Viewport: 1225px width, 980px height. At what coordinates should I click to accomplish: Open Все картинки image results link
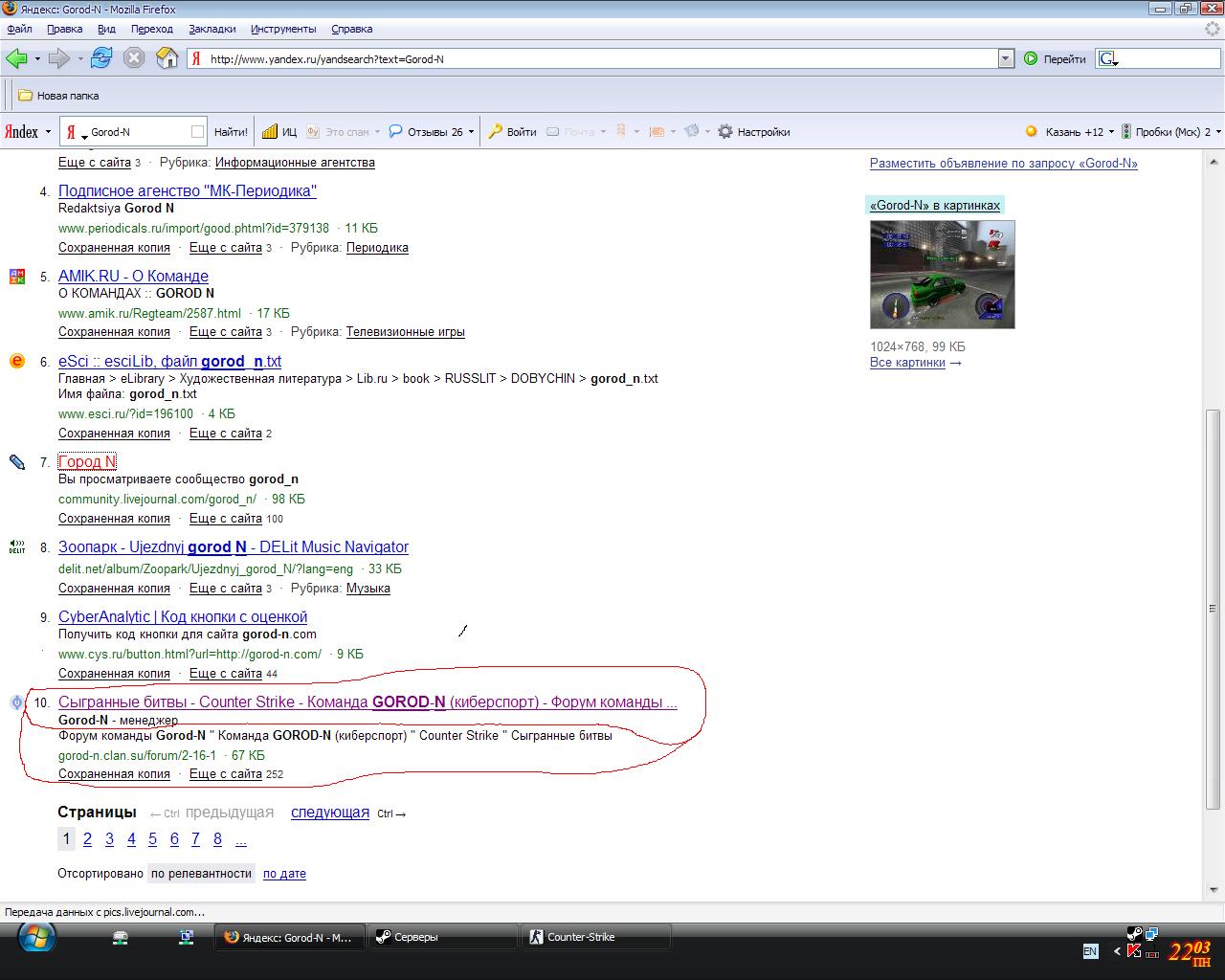907,363
